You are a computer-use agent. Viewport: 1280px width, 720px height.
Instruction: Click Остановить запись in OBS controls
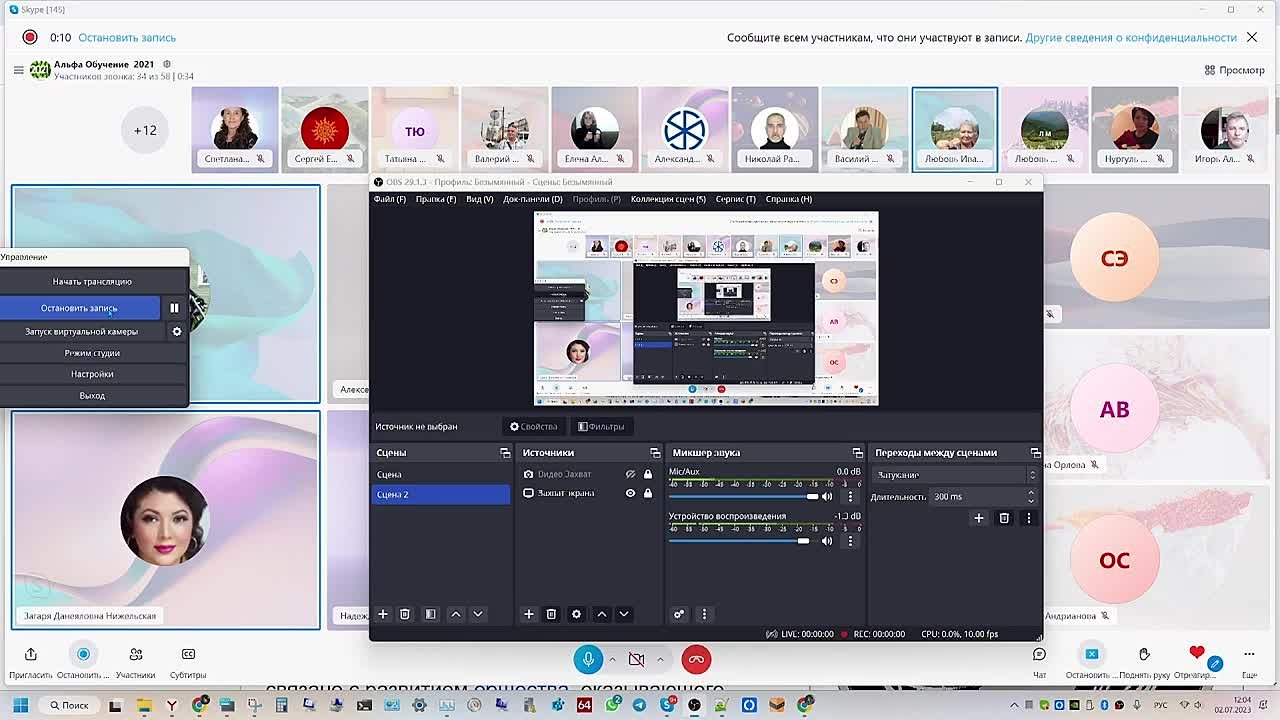pyautogui.click(x=79, y=308)
